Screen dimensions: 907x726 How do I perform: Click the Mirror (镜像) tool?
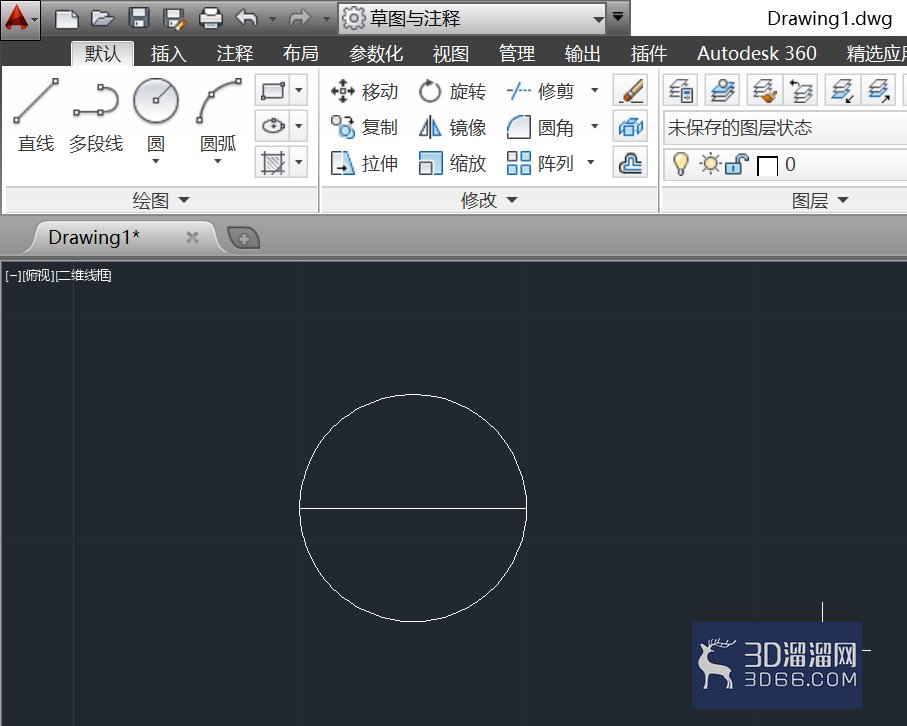[x=452, y=127]
